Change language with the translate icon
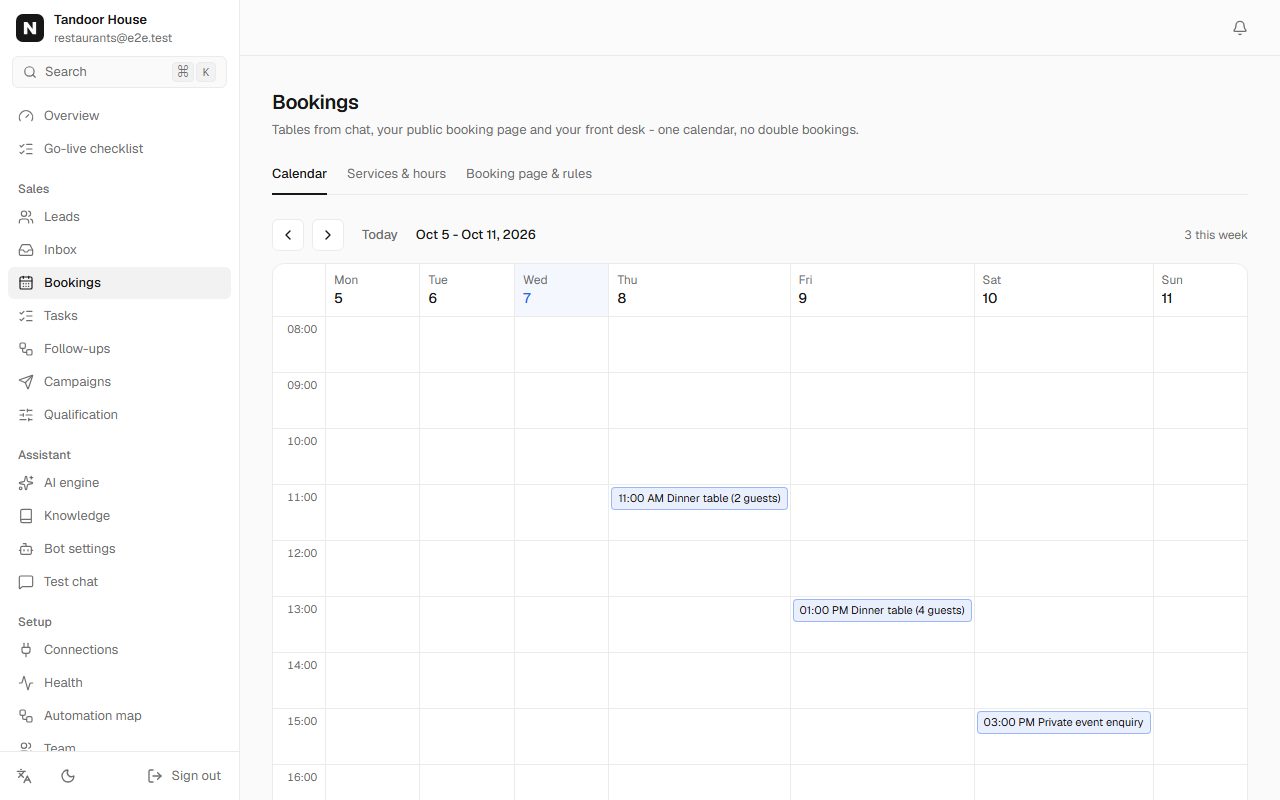Screen dimensions: 1280x800 coord(25,776)
